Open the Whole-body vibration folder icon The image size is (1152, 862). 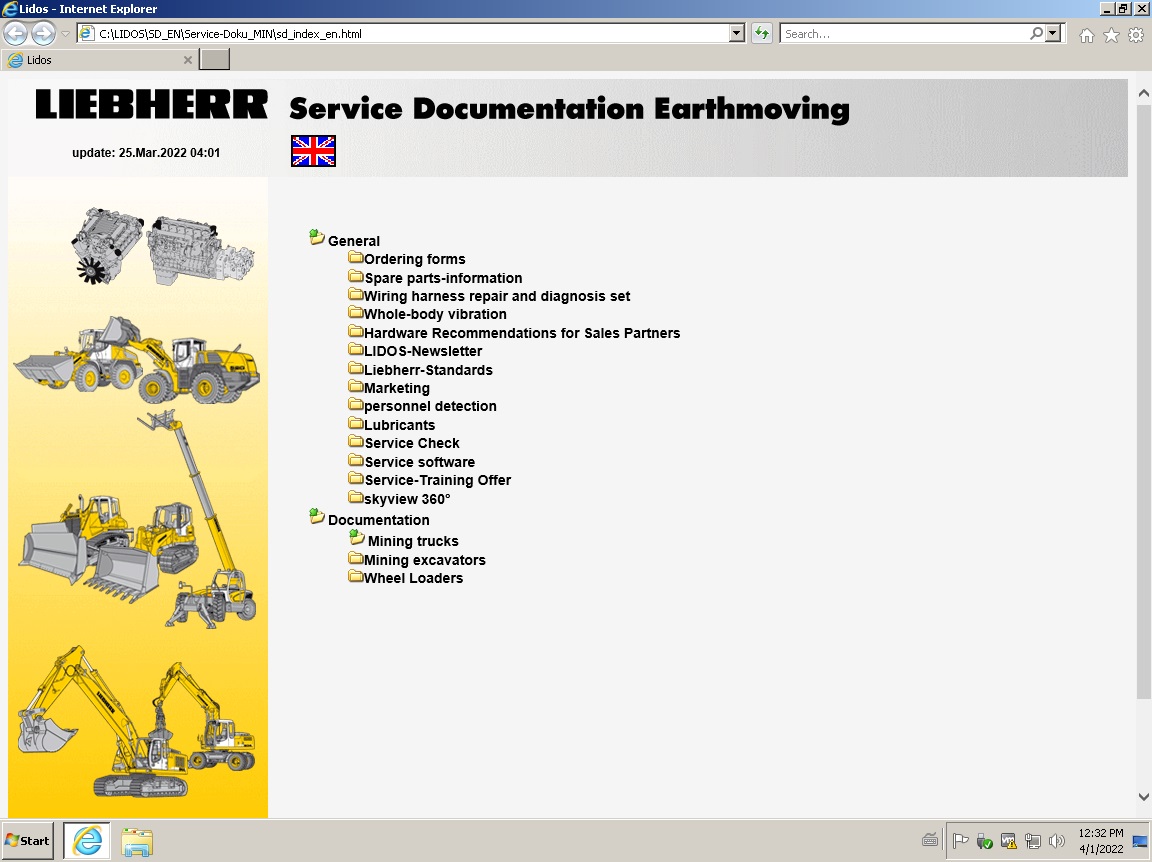[356, 312]
